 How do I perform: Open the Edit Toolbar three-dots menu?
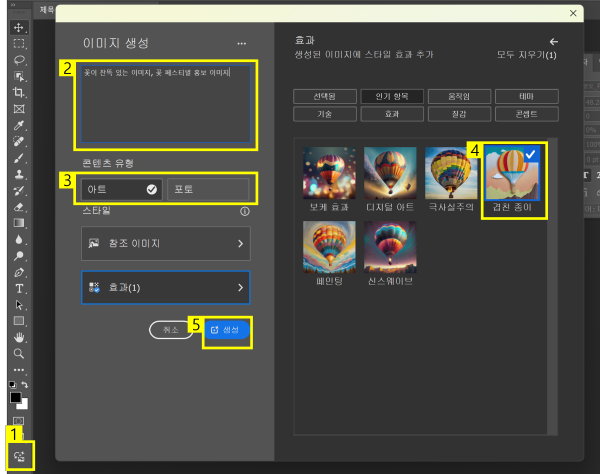pos(18,370)
